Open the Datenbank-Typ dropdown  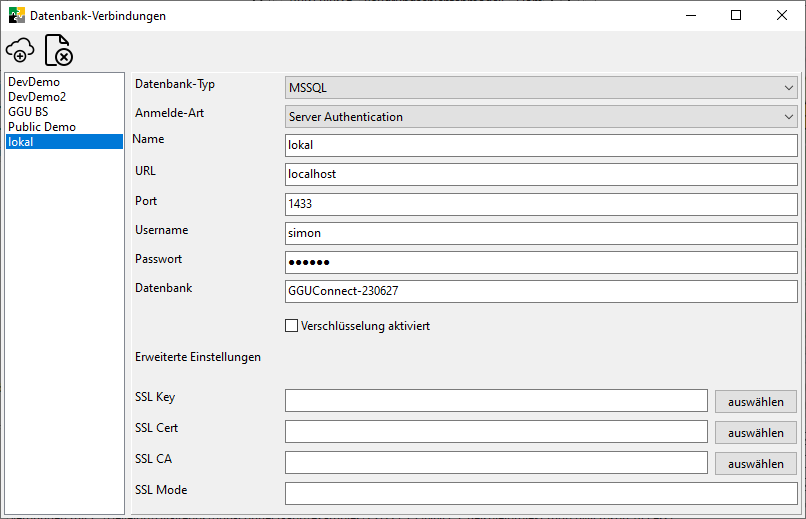[x=541, y=88]
